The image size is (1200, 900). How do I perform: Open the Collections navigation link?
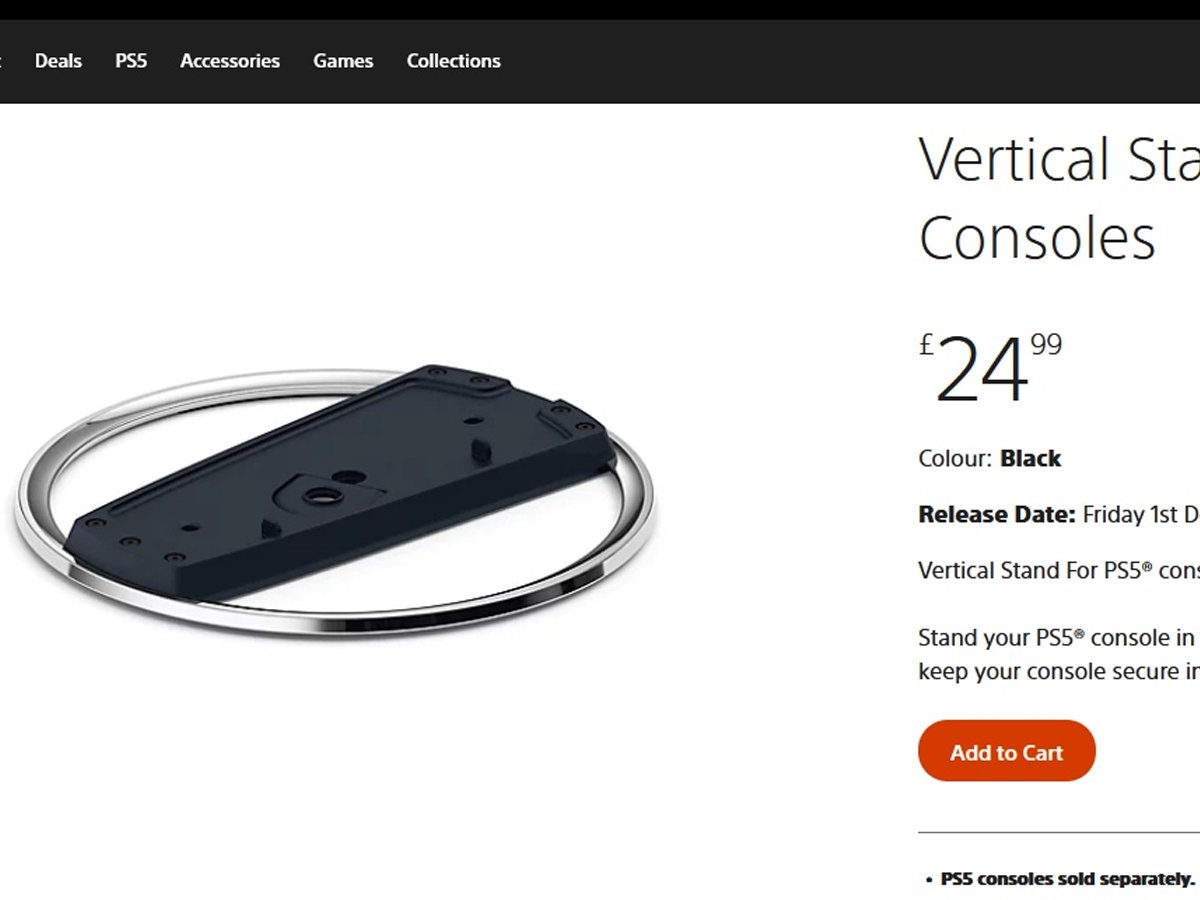pyautogui.click(x=454, y=61)
